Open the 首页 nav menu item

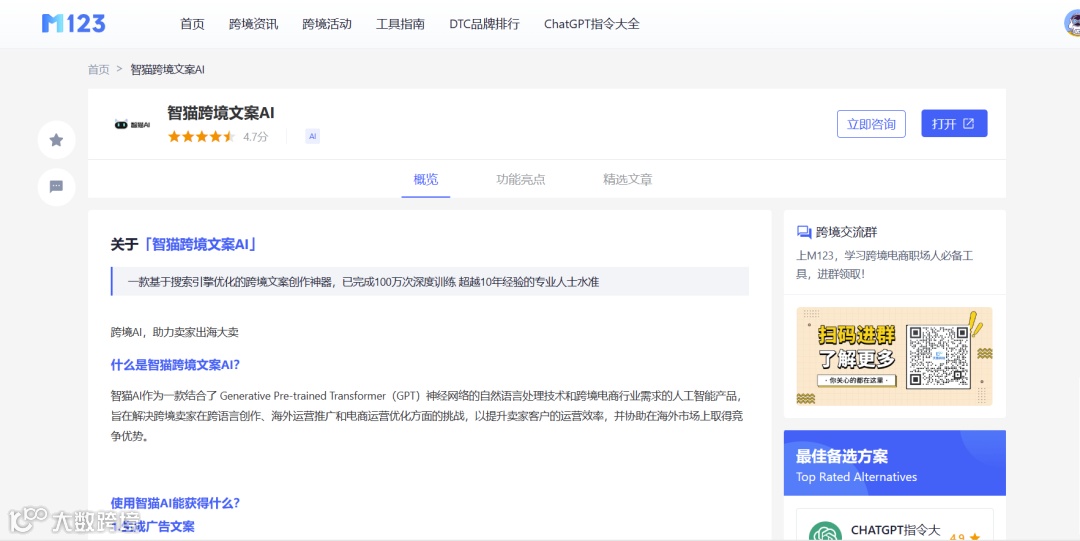point(192,24)
